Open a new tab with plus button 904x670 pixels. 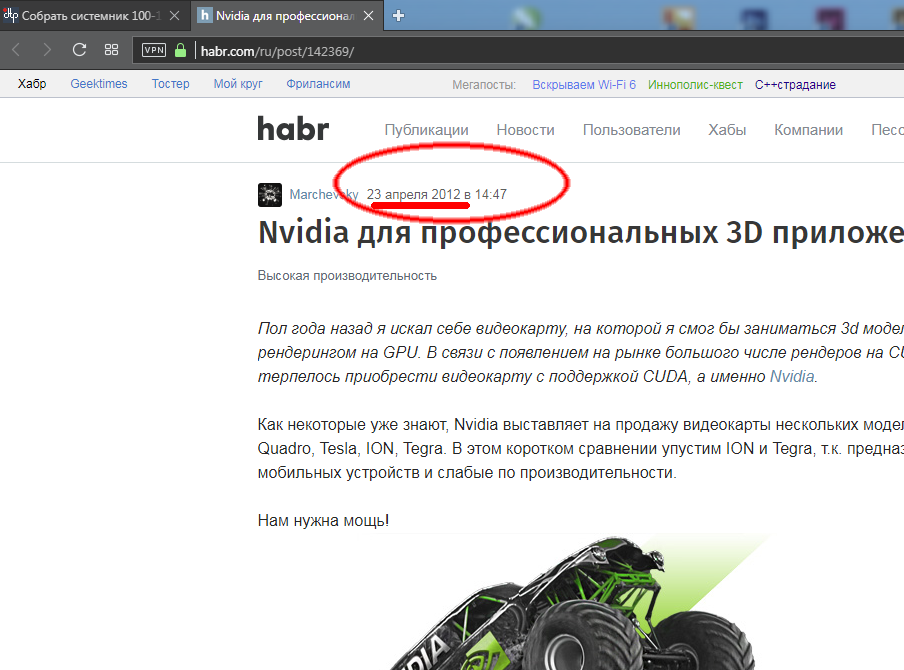click(398, 16)
